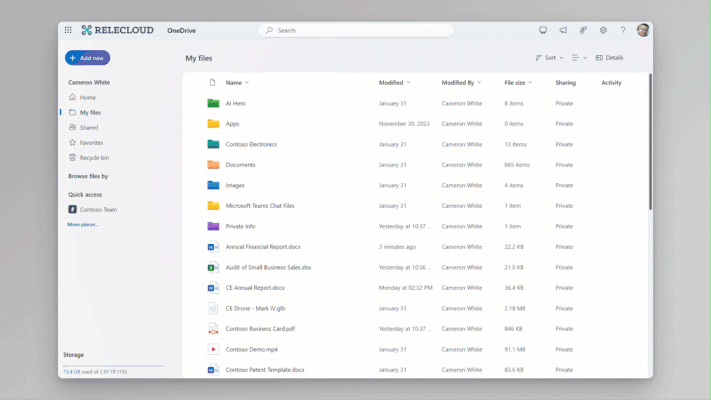Click the Microsoft Teams Chat Files folder icon

click(x=213, y=205)
